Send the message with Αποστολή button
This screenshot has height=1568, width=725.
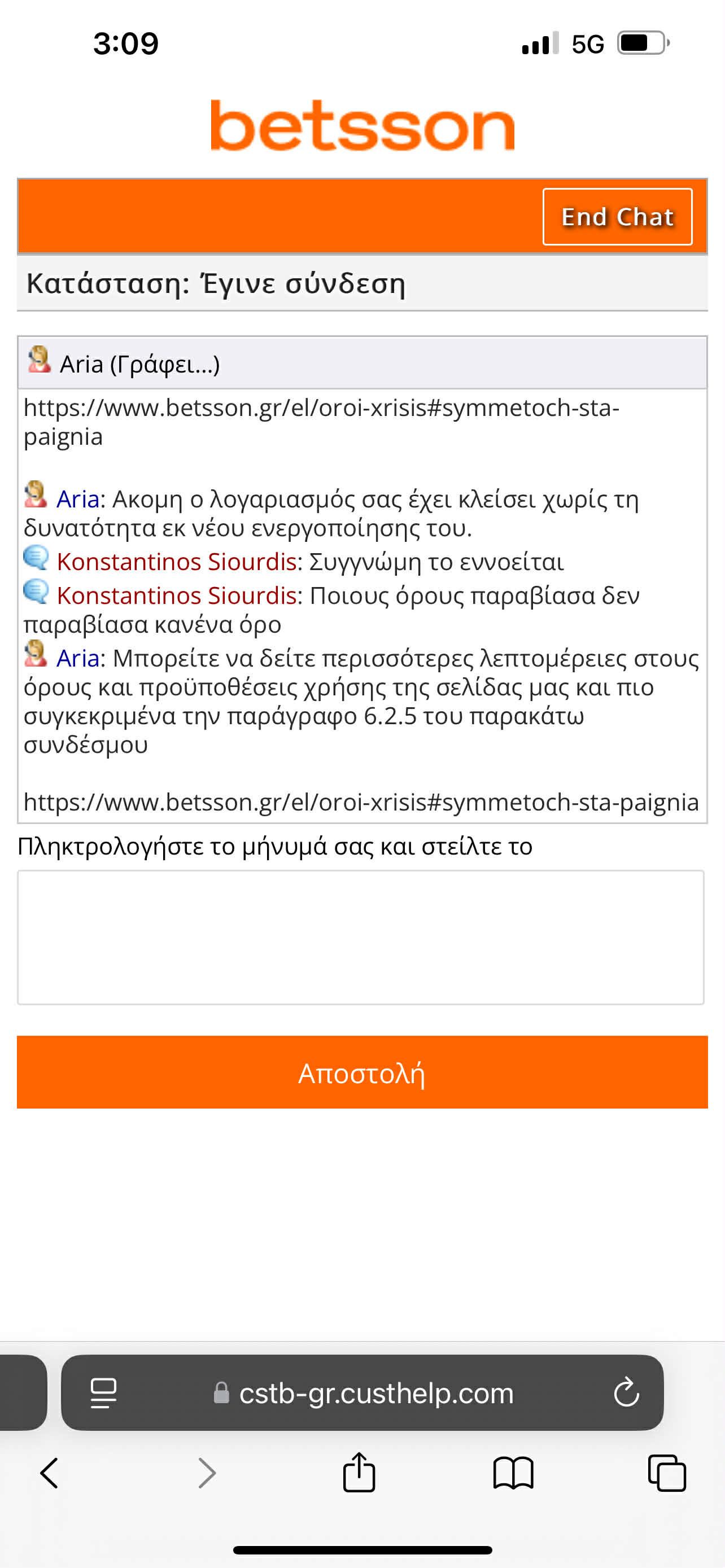coord(362,1072)
